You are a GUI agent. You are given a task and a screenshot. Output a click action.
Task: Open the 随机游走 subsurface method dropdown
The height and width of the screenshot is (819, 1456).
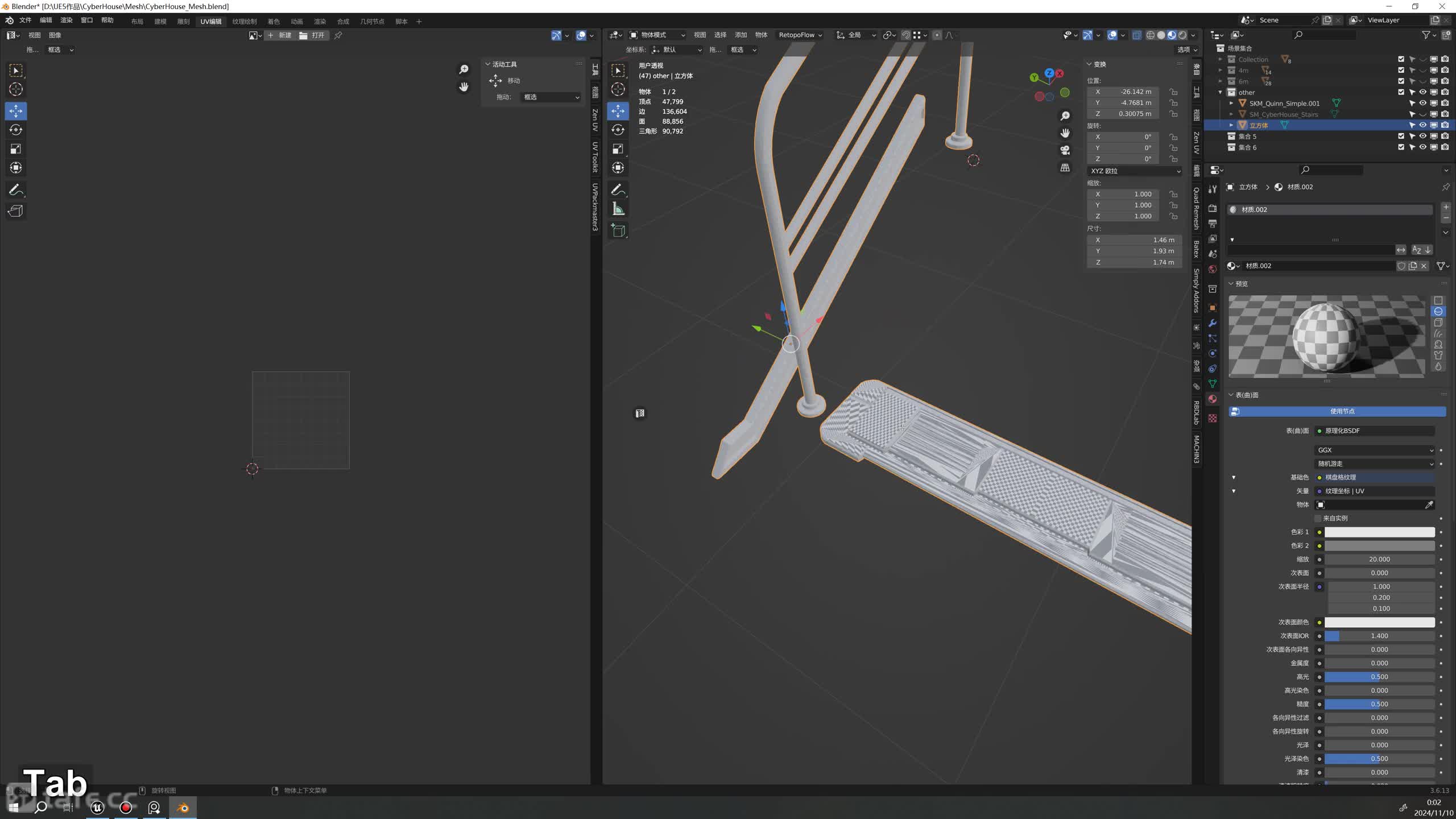tap(1375, 464)
